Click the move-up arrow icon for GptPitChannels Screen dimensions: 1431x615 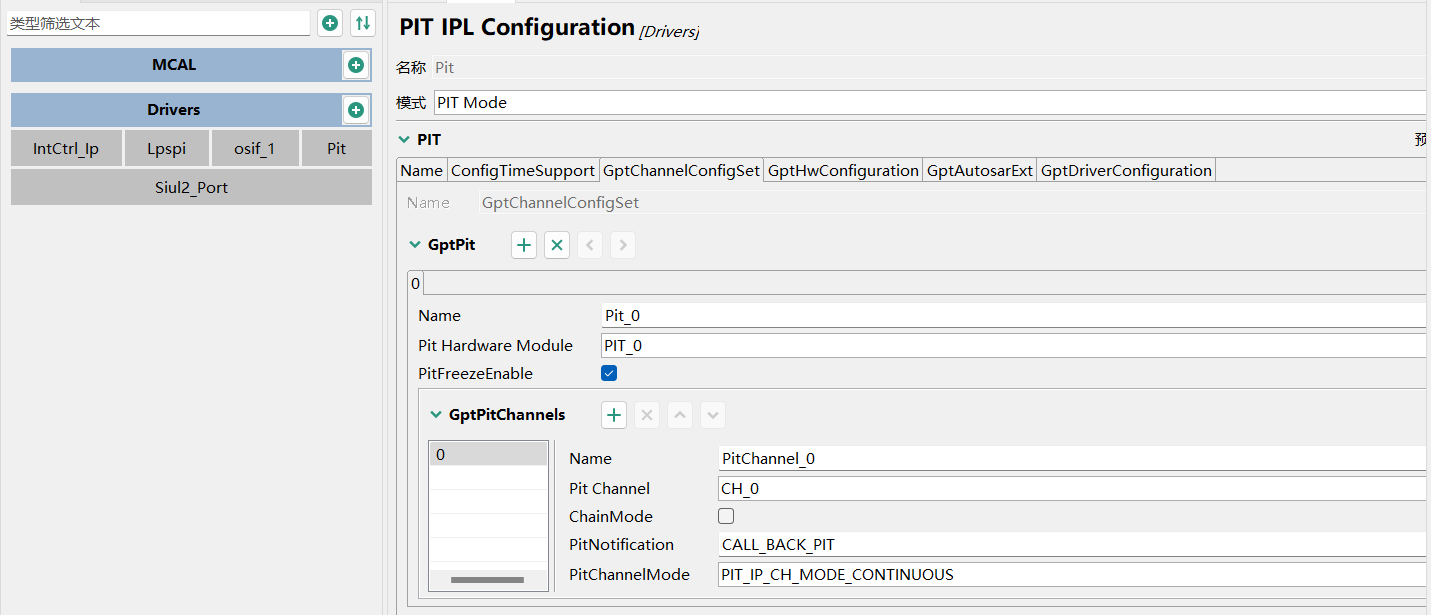tap(679, 414)
